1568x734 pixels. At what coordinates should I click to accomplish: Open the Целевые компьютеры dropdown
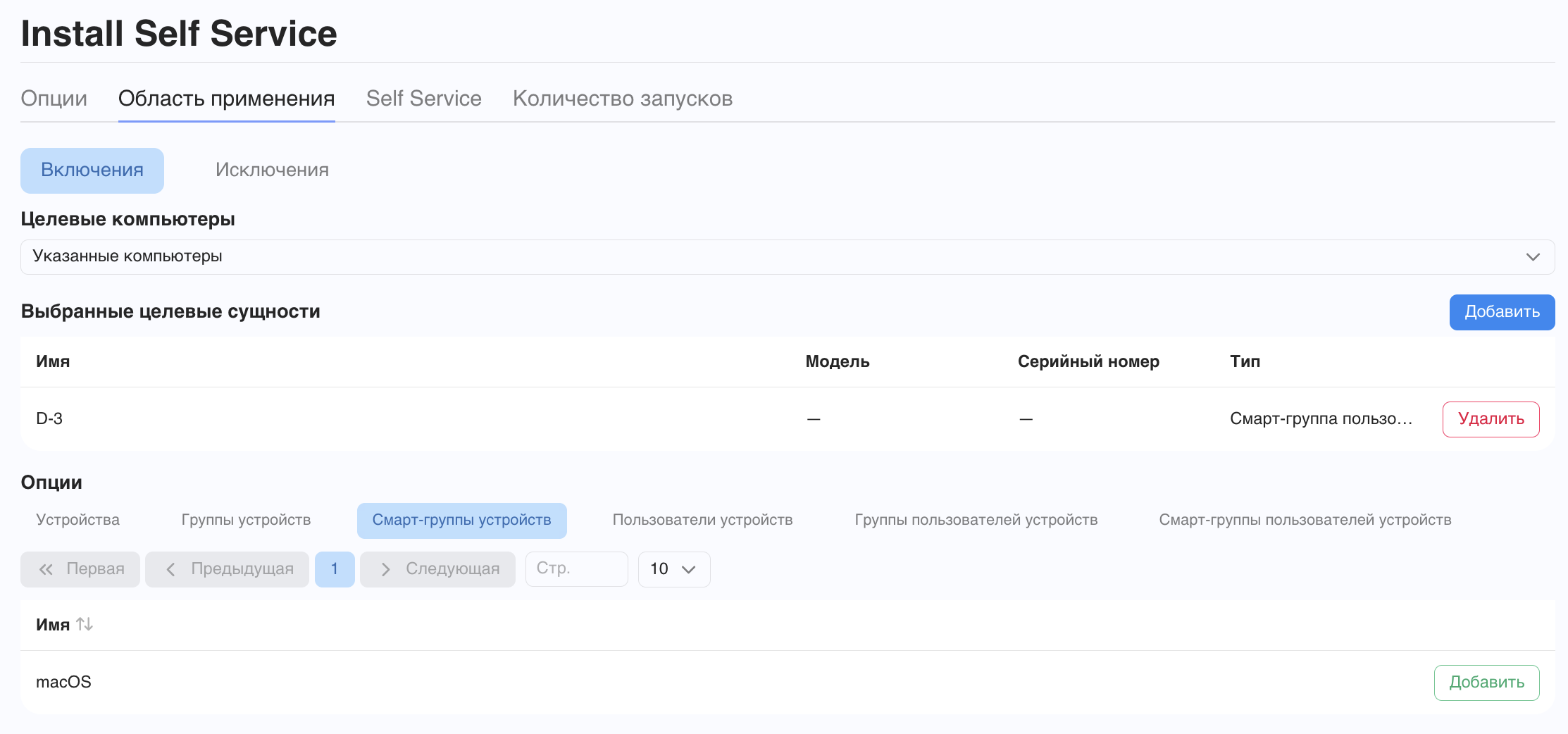click(x=788, y=256)
